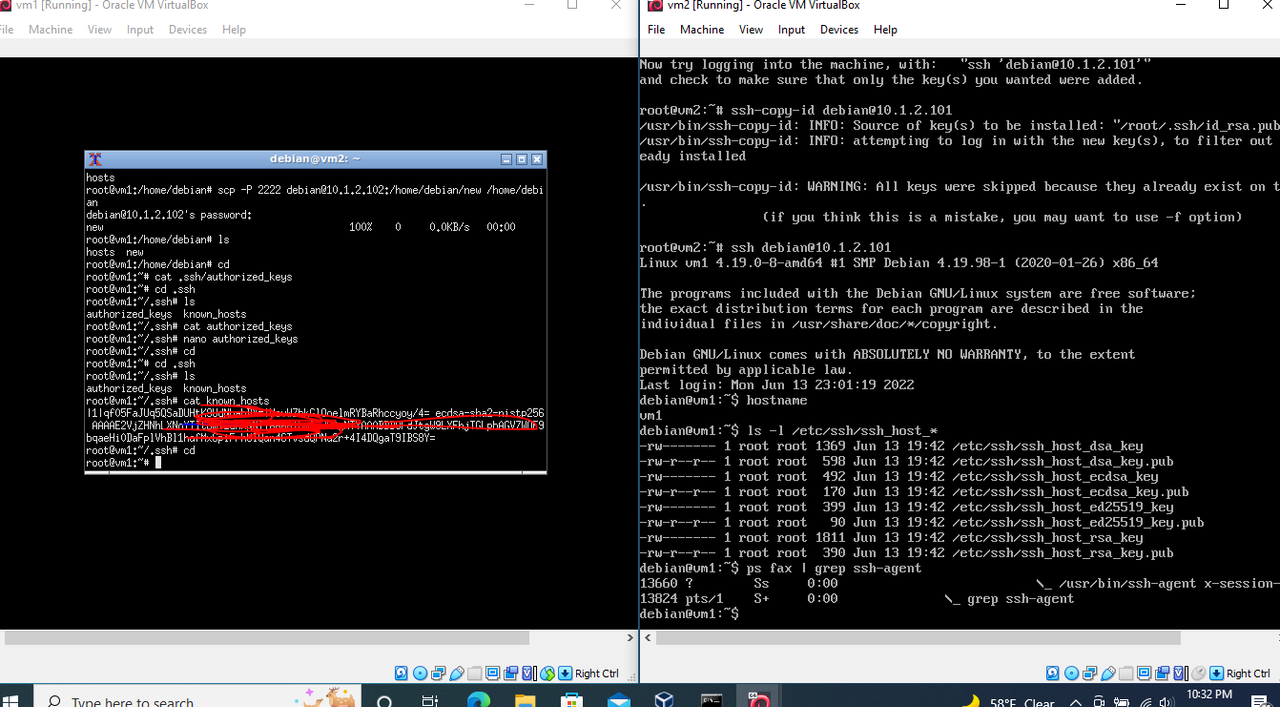The image size is (1280, 707).
Task: Open network adapter icon in vm2 status bar
Action: click(x=1090, y=673)
